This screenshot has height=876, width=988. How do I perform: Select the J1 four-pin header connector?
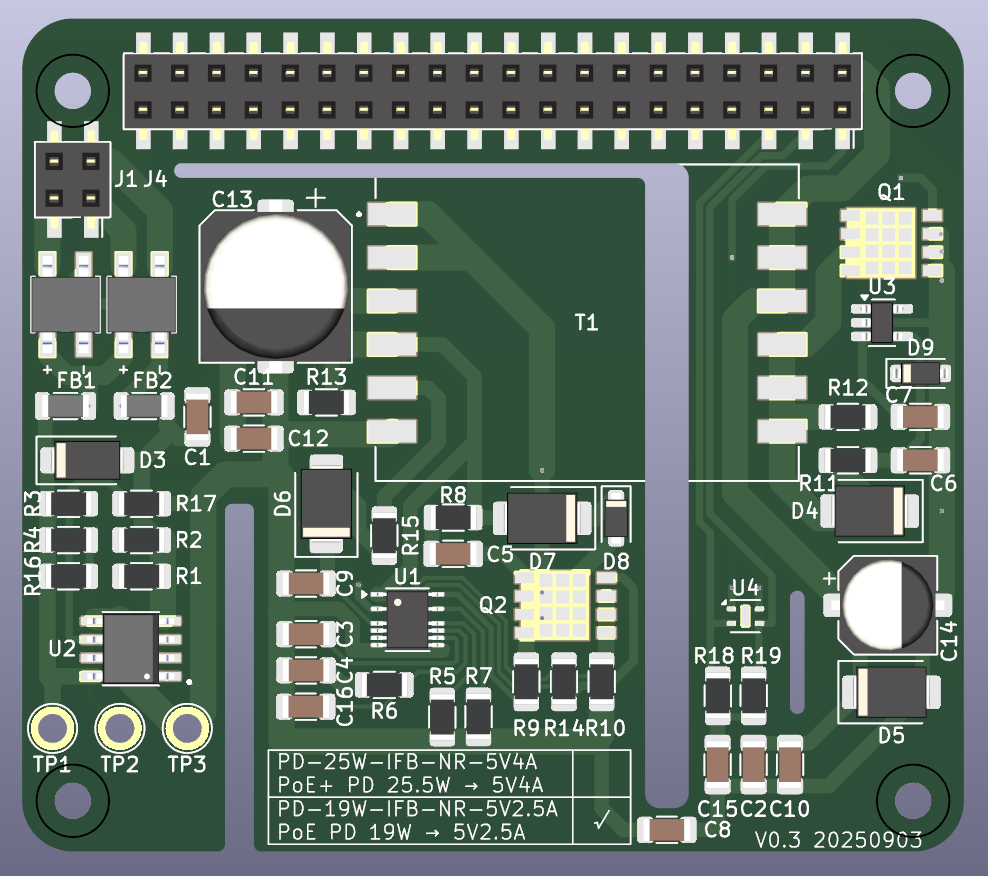[72, 180]
